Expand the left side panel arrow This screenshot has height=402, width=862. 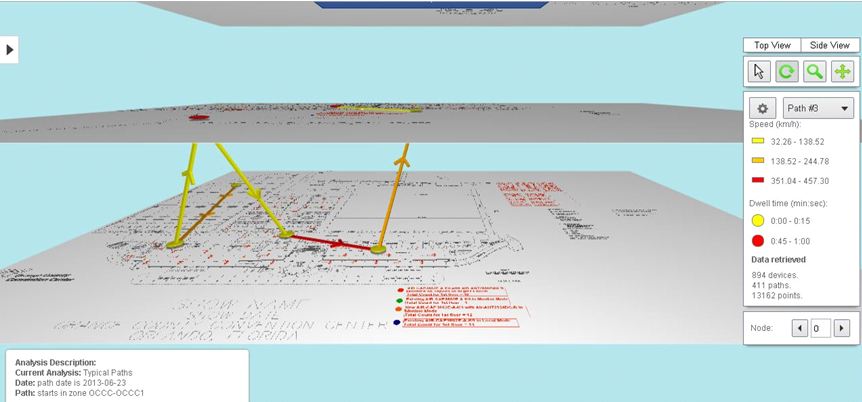click(x=9, y=50)
